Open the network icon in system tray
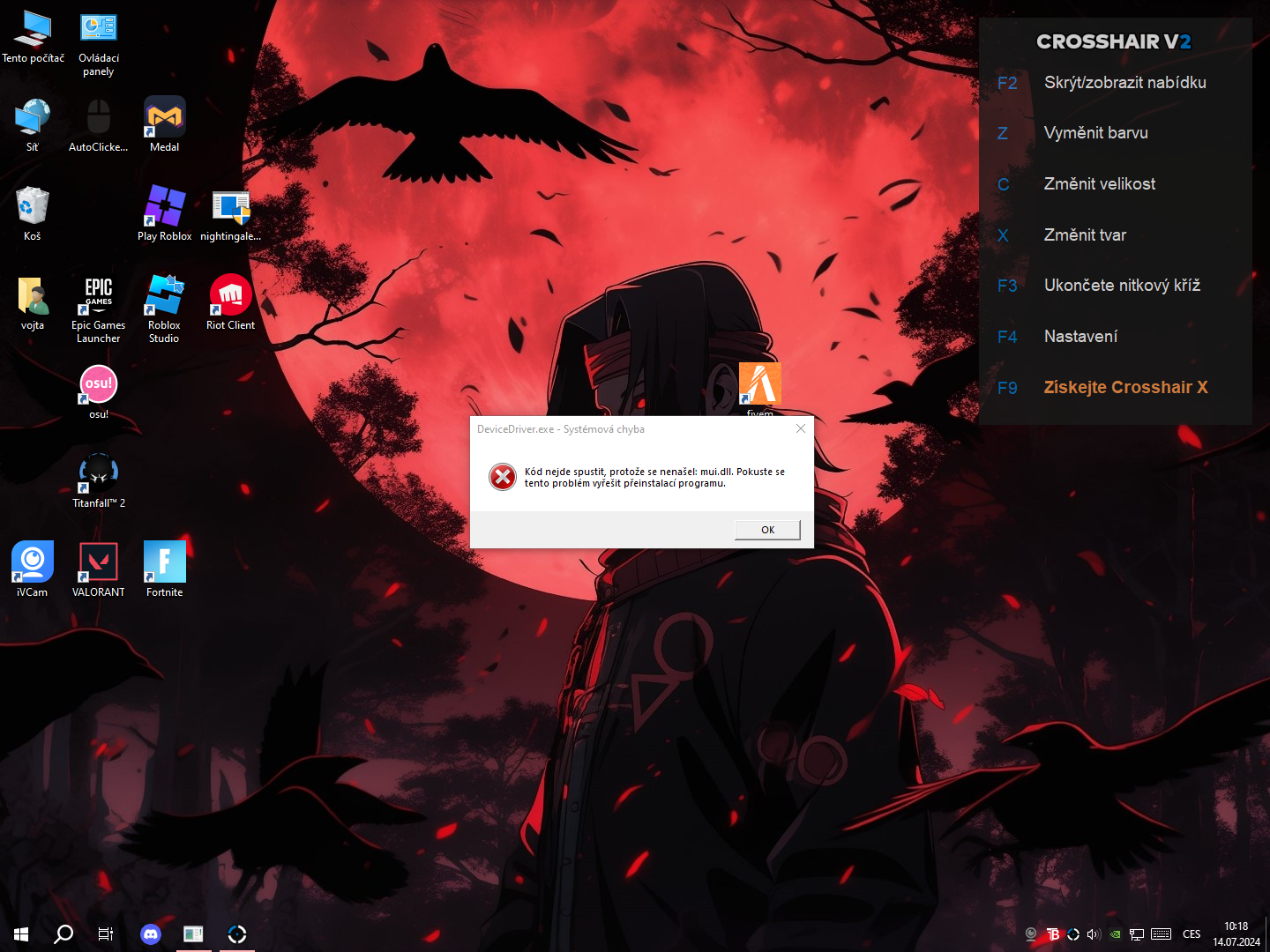This screenshot has height=952, width=1270. click(1137, 934)
